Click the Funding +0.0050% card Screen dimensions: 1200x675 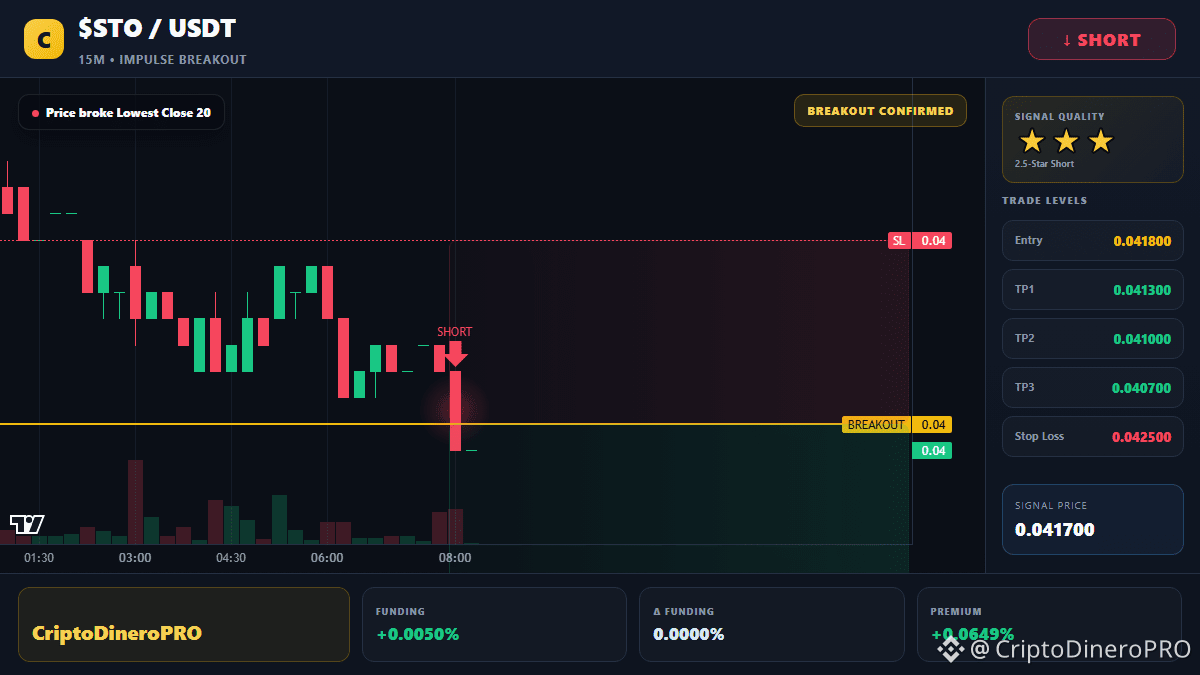pyautogui.click(x=494, y=624)
